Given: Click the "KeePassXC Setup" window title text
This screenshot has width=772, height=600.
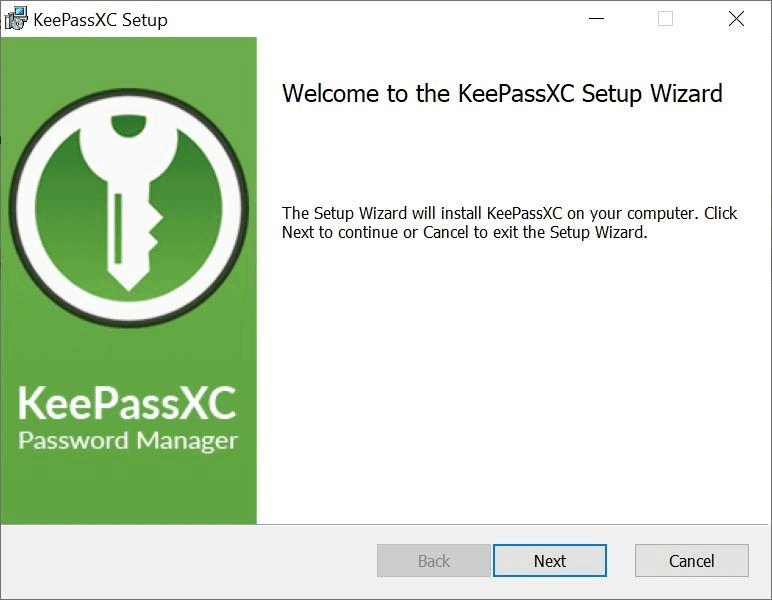Looking at the screenshot, I should click(x=100, y=20).
